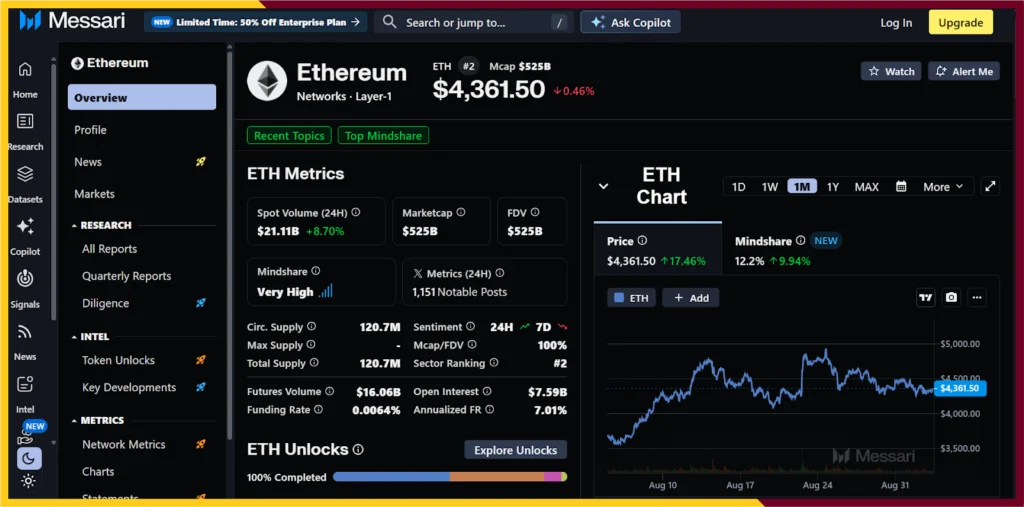
Task: Click the Ethereum coin logo
Action: point(267,82)
